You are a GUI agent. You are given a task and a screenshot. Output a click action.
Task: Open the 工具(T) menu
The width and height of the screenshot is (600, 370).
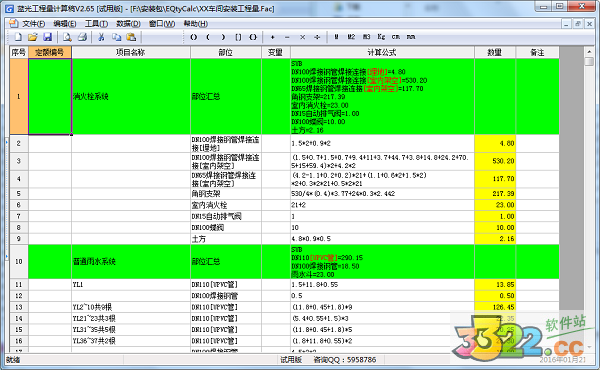coord(96,24)
